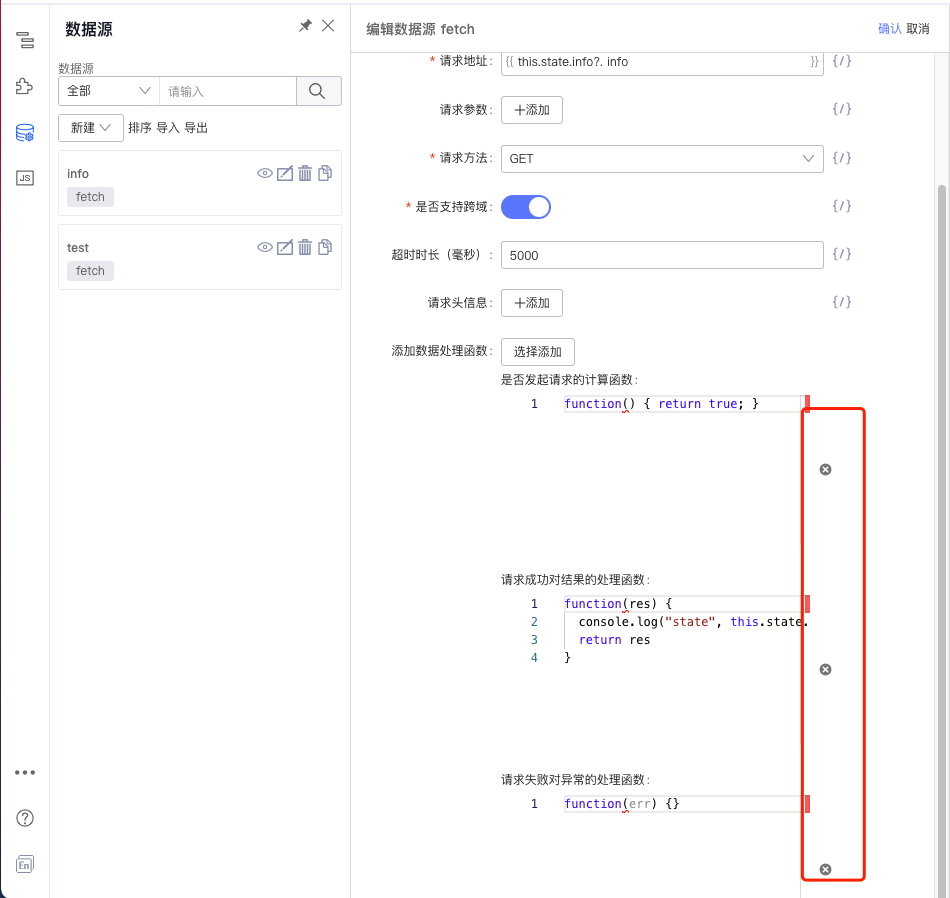Preview the info data source via eye icon

264,173
